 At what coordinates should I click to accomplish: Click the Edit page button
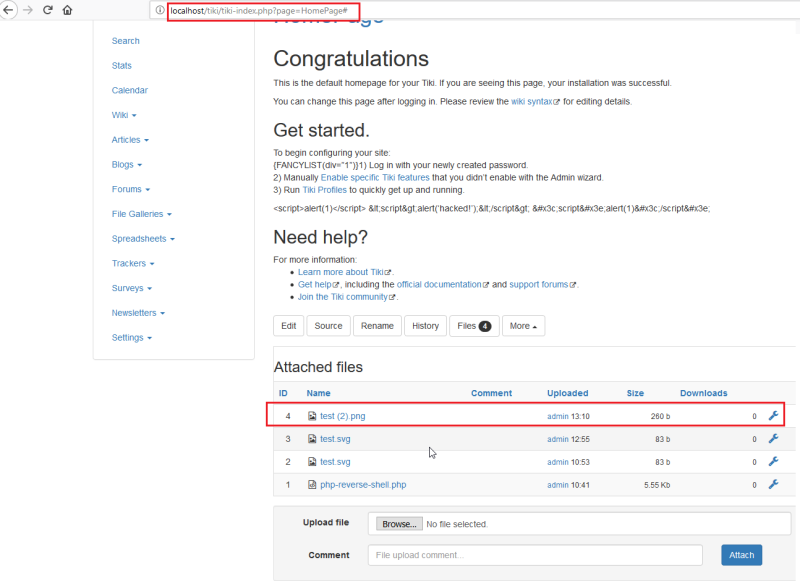pos(288,326)
